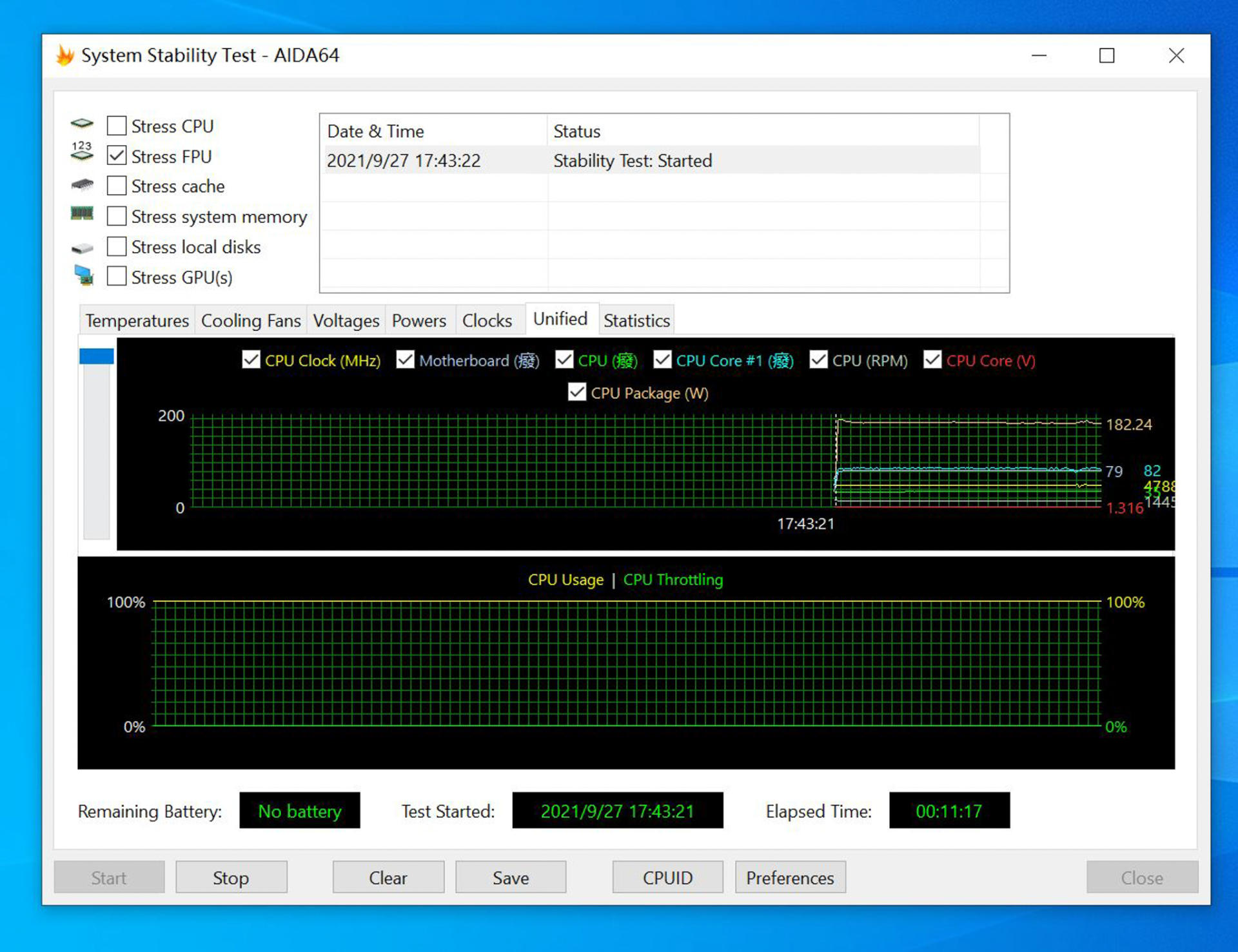This screenshot has height=952, width=1238.
Task: Uncheck the Stress FPU checkbox
Action: click(117, 155)
